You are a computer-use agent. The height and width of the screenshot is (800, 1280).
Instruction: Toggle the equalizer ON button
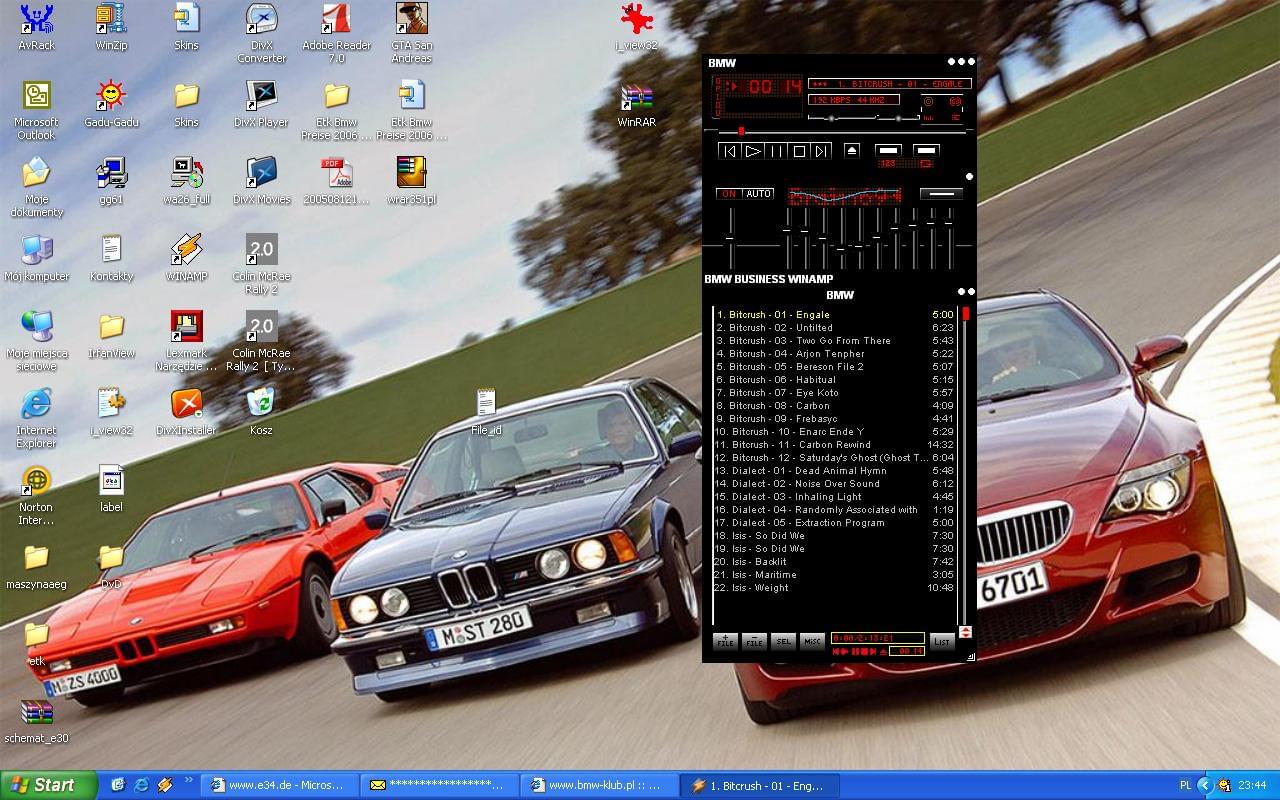[x=729, y=194]
